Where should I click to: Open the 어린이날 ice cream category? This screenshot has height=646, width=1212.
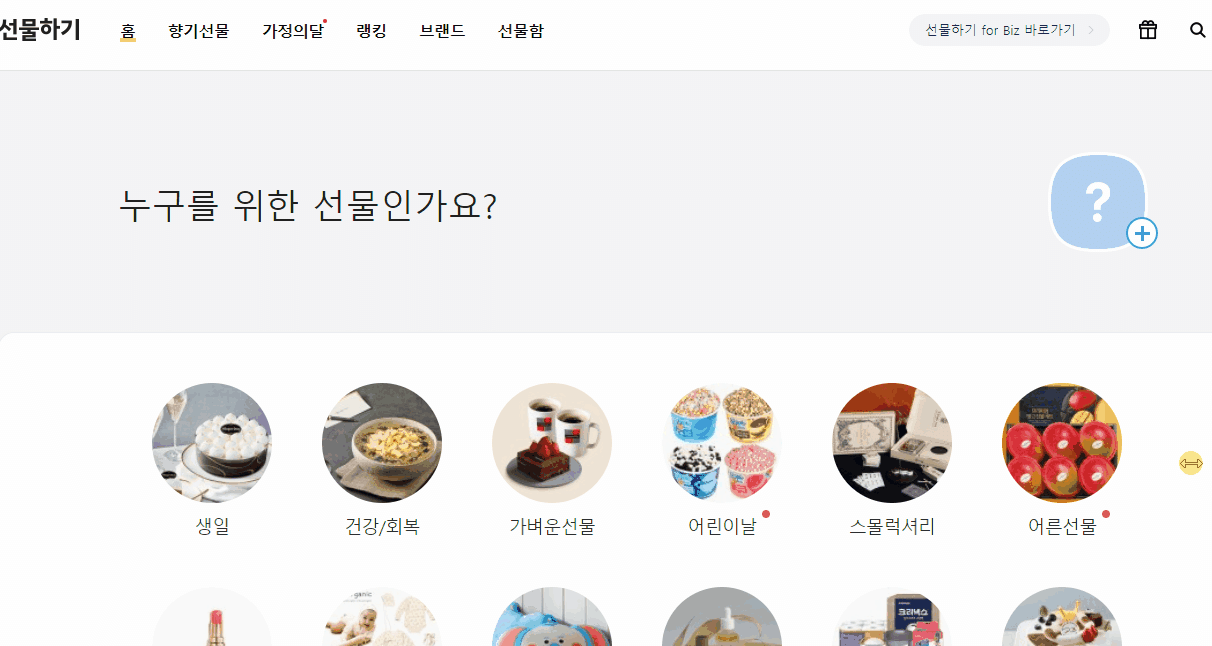click(722, 443)
